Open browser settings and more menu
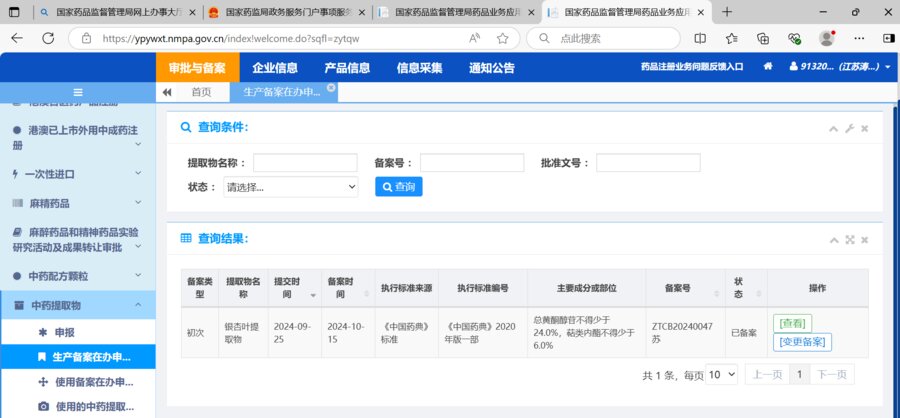This screenshot has width=900, height=418. pyautogui.click(x=859, y=38)
